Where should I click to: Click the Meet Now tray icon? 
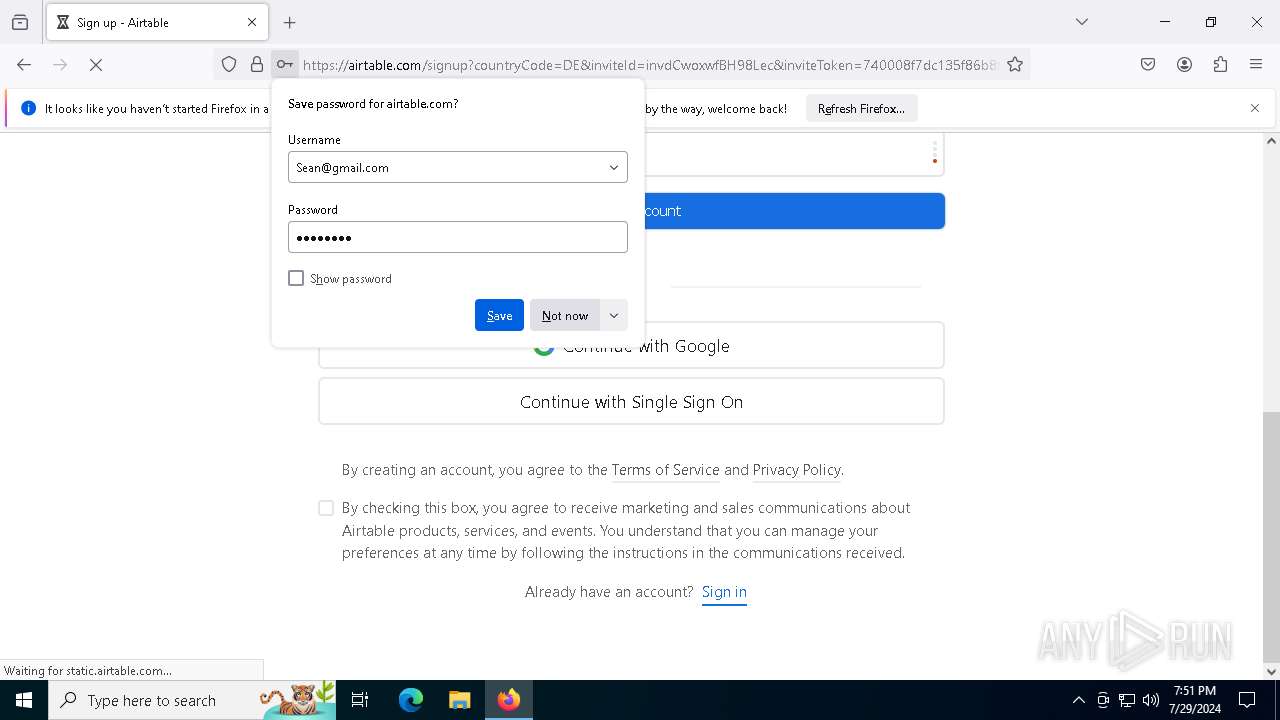1103,700
